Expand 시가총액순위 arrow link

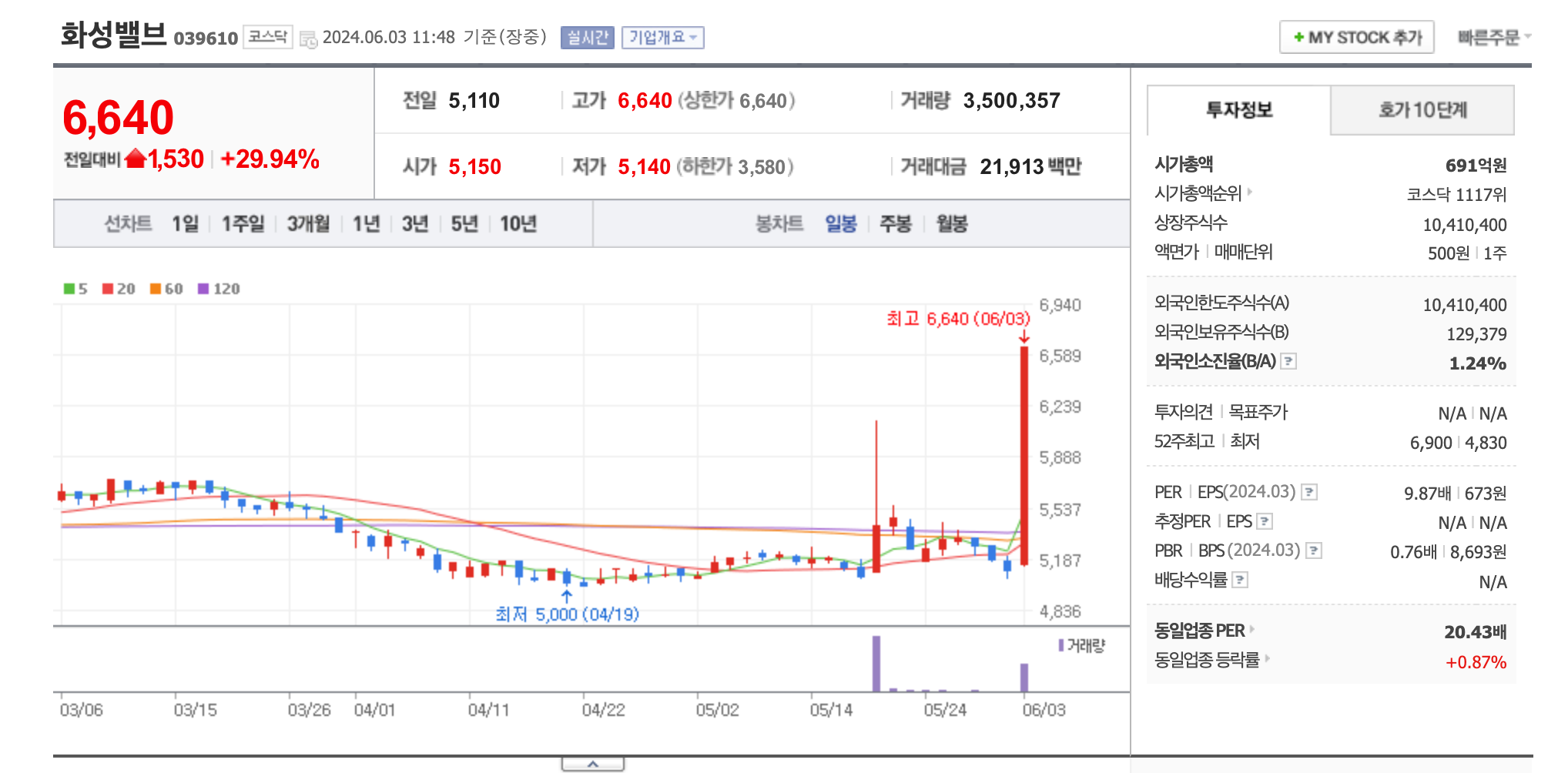pyautogui.click(x=1250, y=192)
